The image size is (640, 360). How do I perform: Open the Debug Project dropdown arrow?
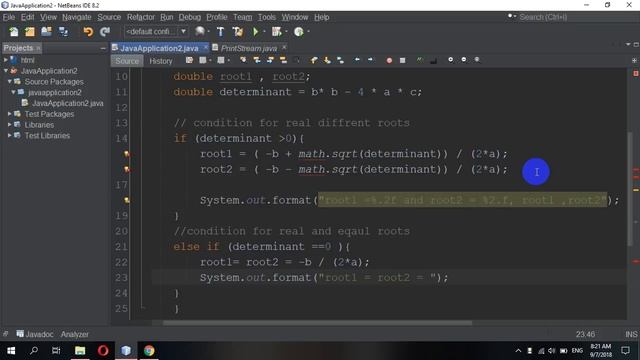click(286, 31)
